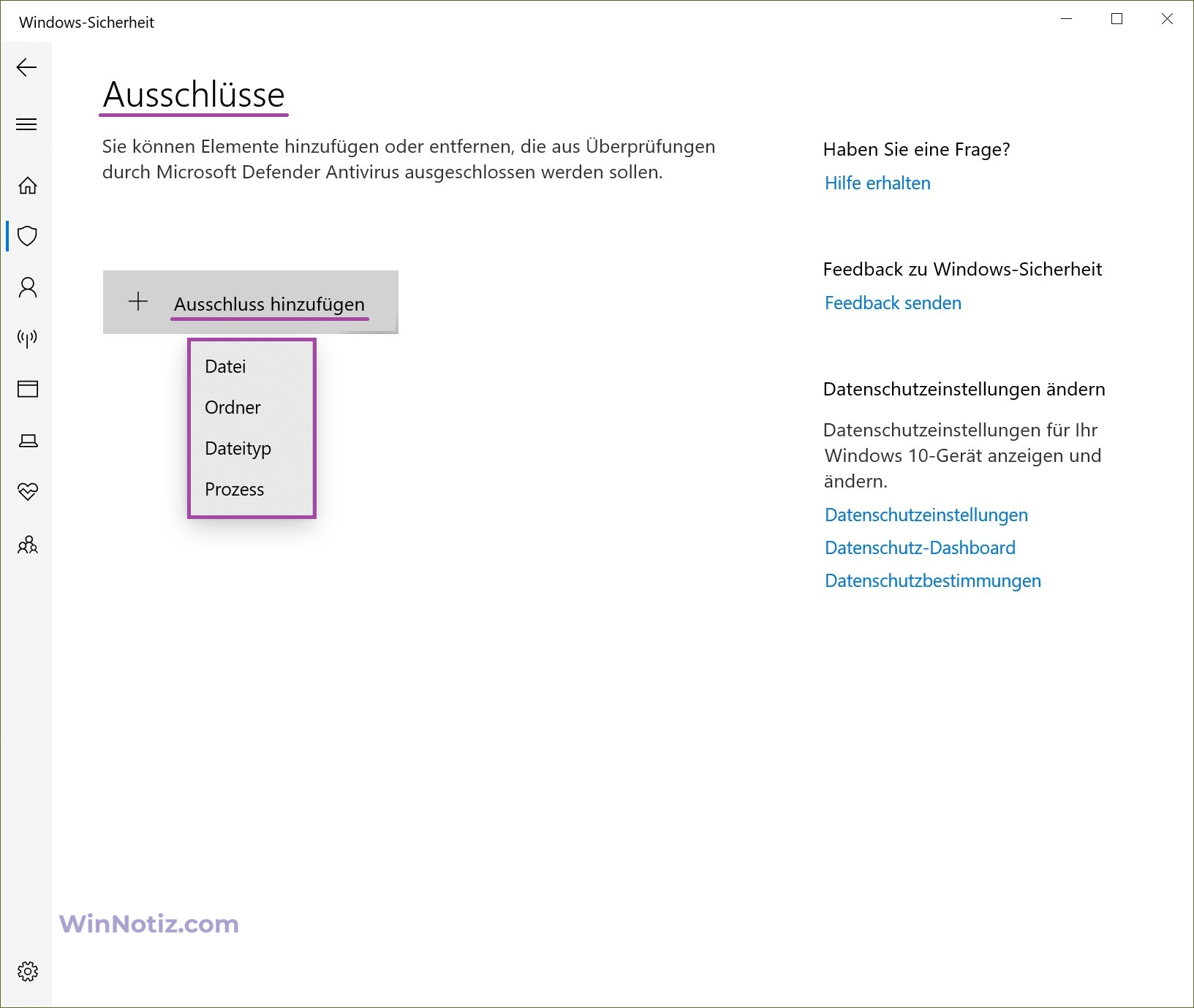The image size is (1194, 1008).
Task: Open the Datenschutz-Dashboard link
Action: [920, 548]
